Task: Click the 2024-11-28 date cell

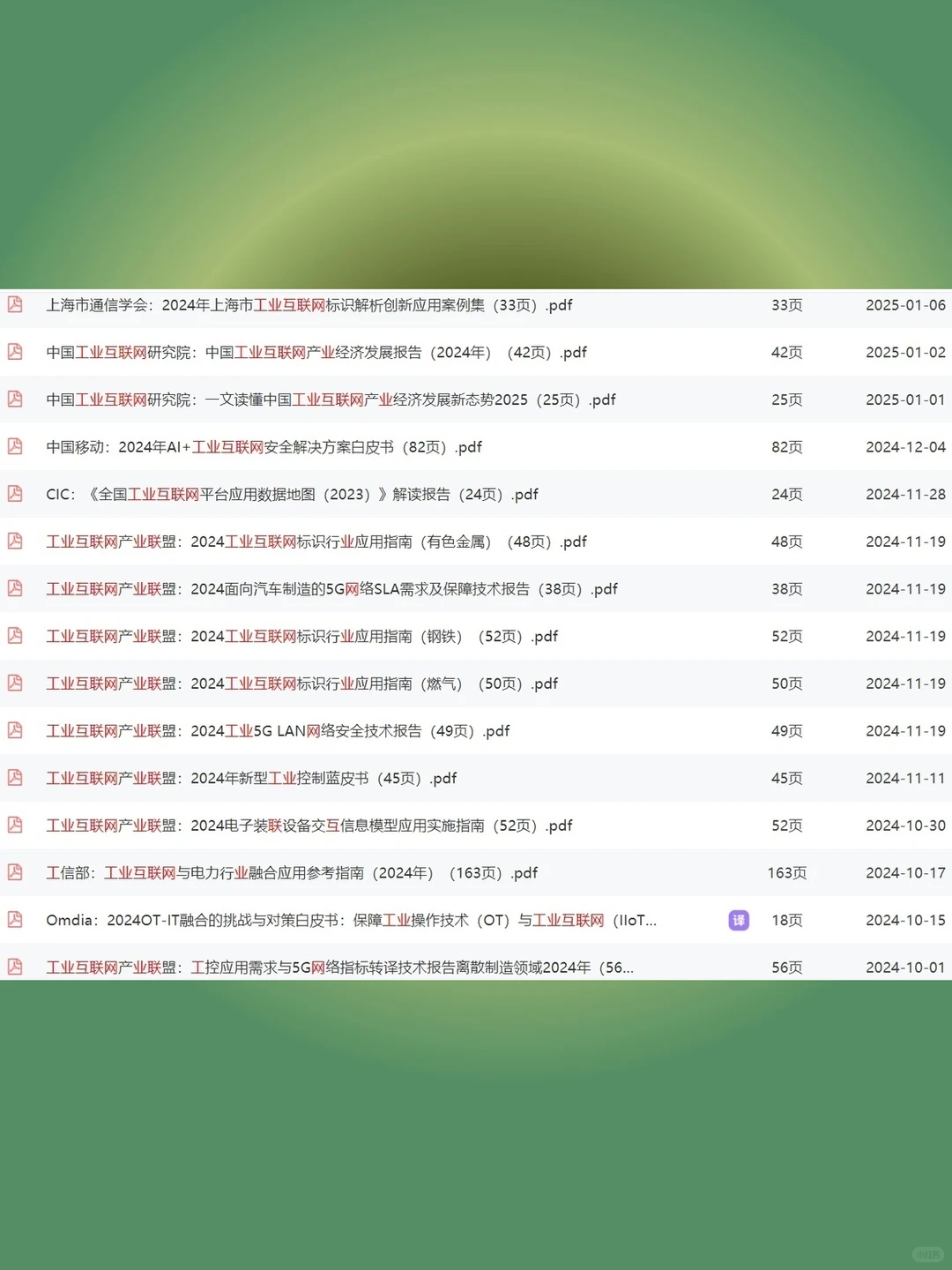Action: pyautogui.click(x=905, y=495)
